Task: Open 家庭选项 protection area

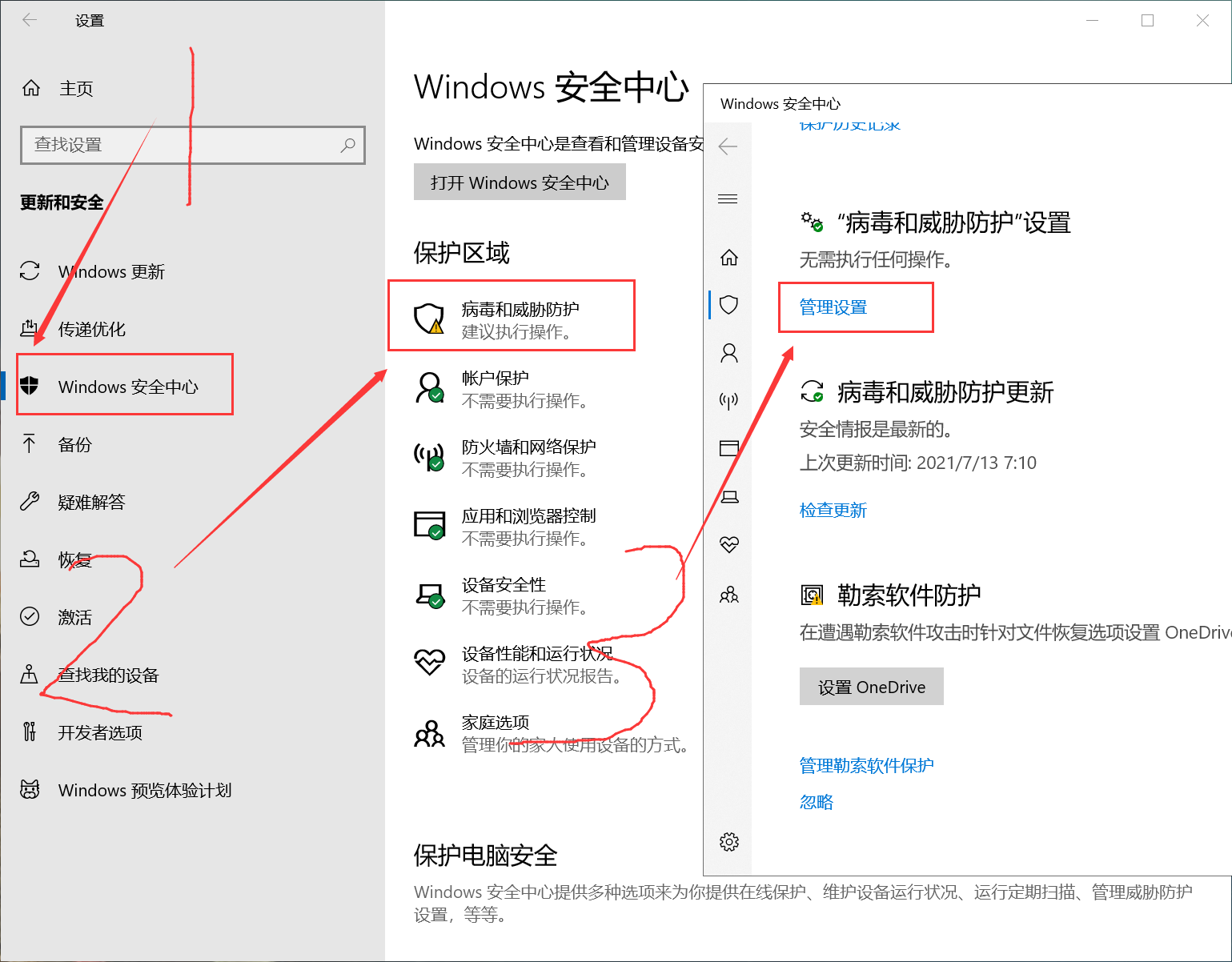Action: click(552, 733)
